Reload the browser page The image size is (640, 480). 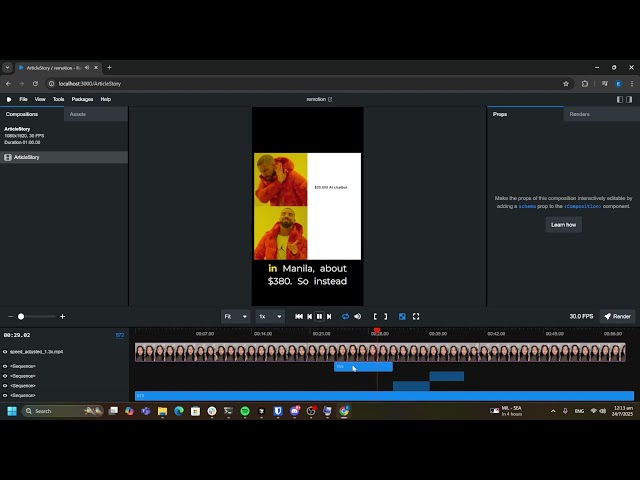pos(36,84)
